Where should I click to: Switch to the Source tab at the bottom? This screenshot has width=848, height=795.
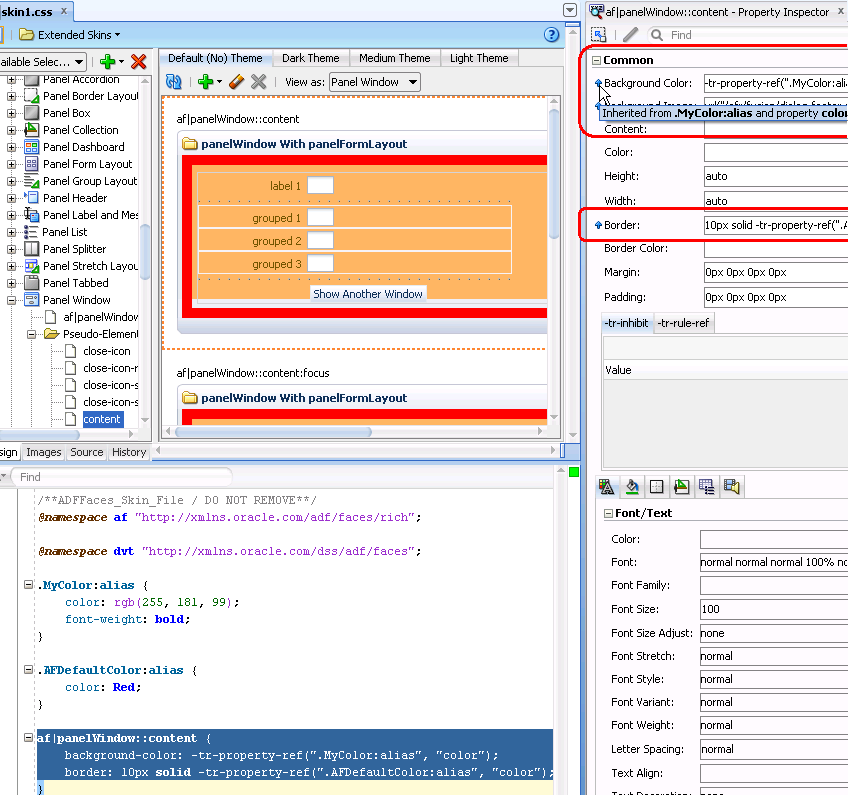[x=87, y=452]
